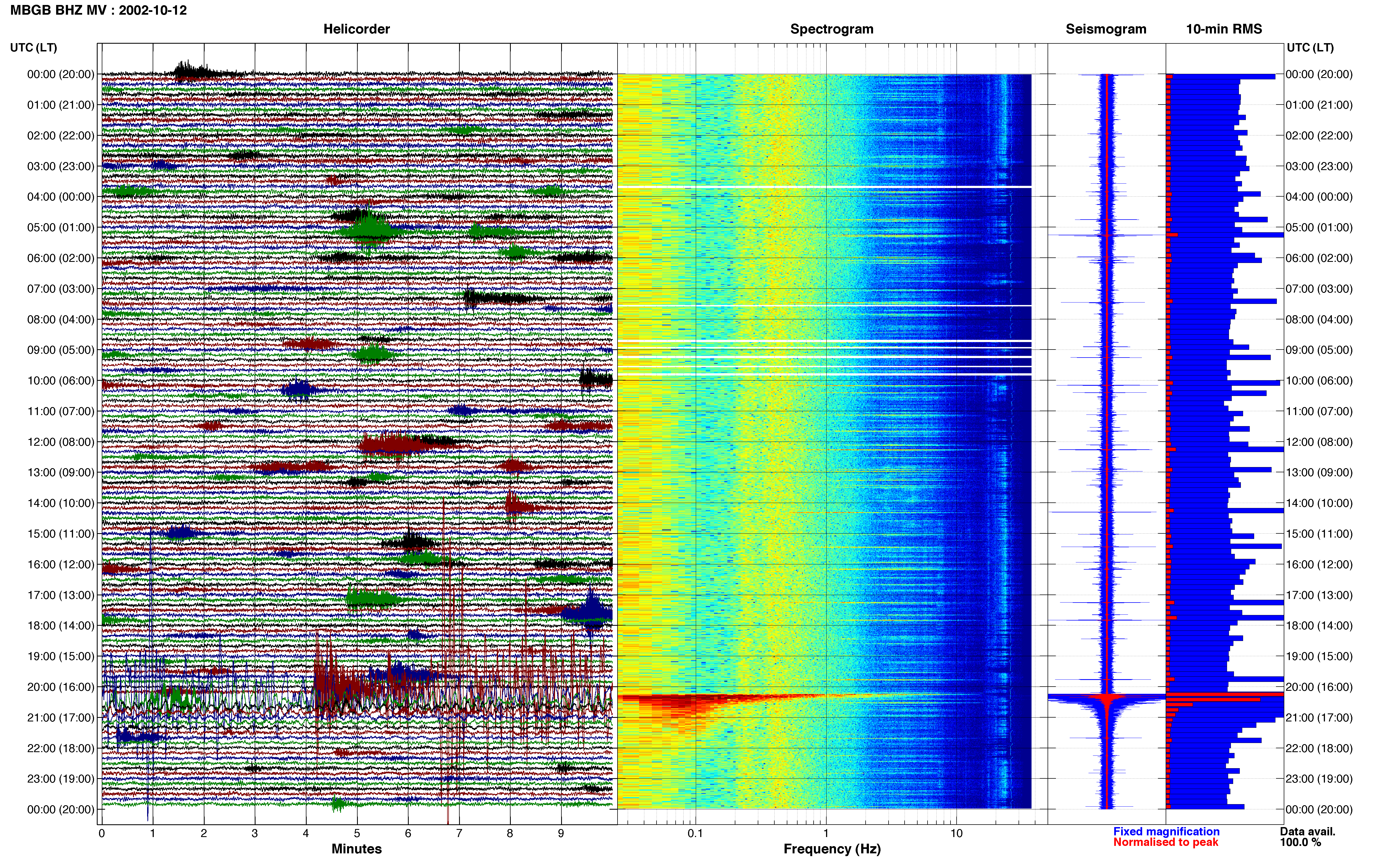Viewport: 1388px width, 868px height.
Task: Click the left '18:00 (14:00)' time label
Action: pos(61,626)
